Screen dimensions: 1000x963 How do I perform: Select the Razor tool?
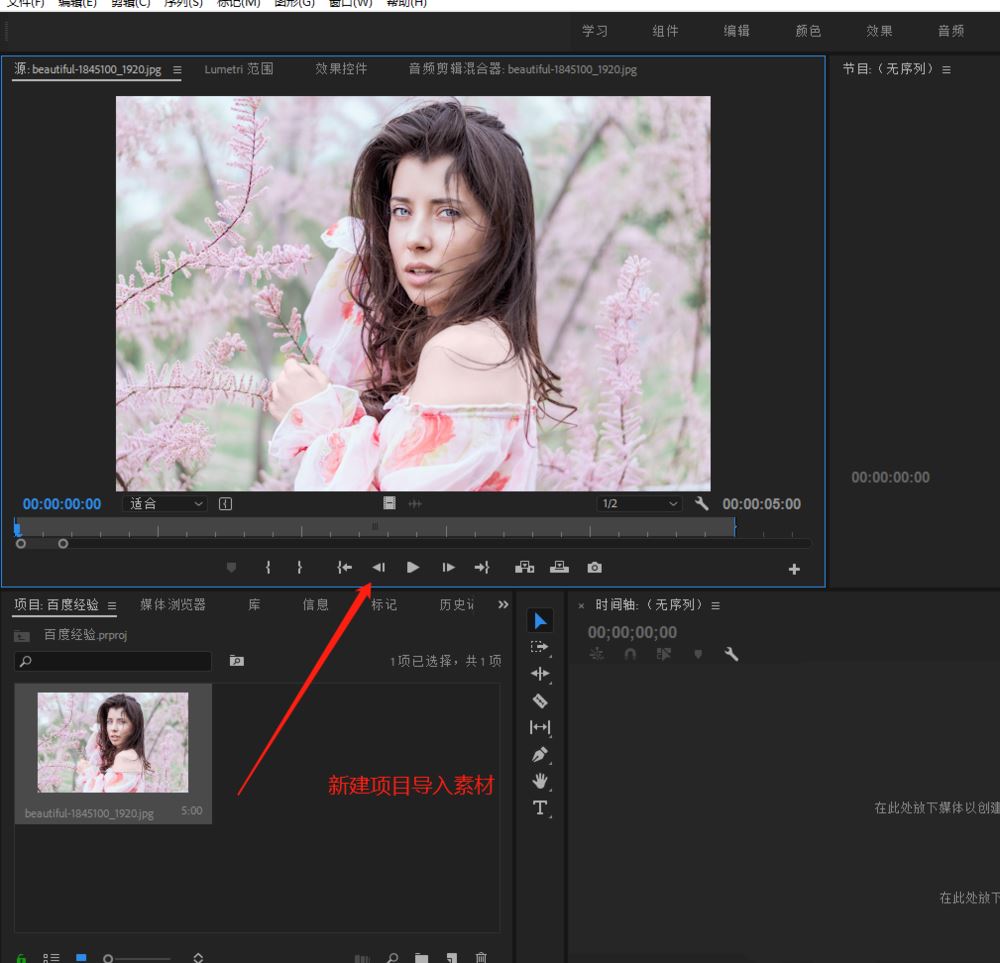[540, 701]
